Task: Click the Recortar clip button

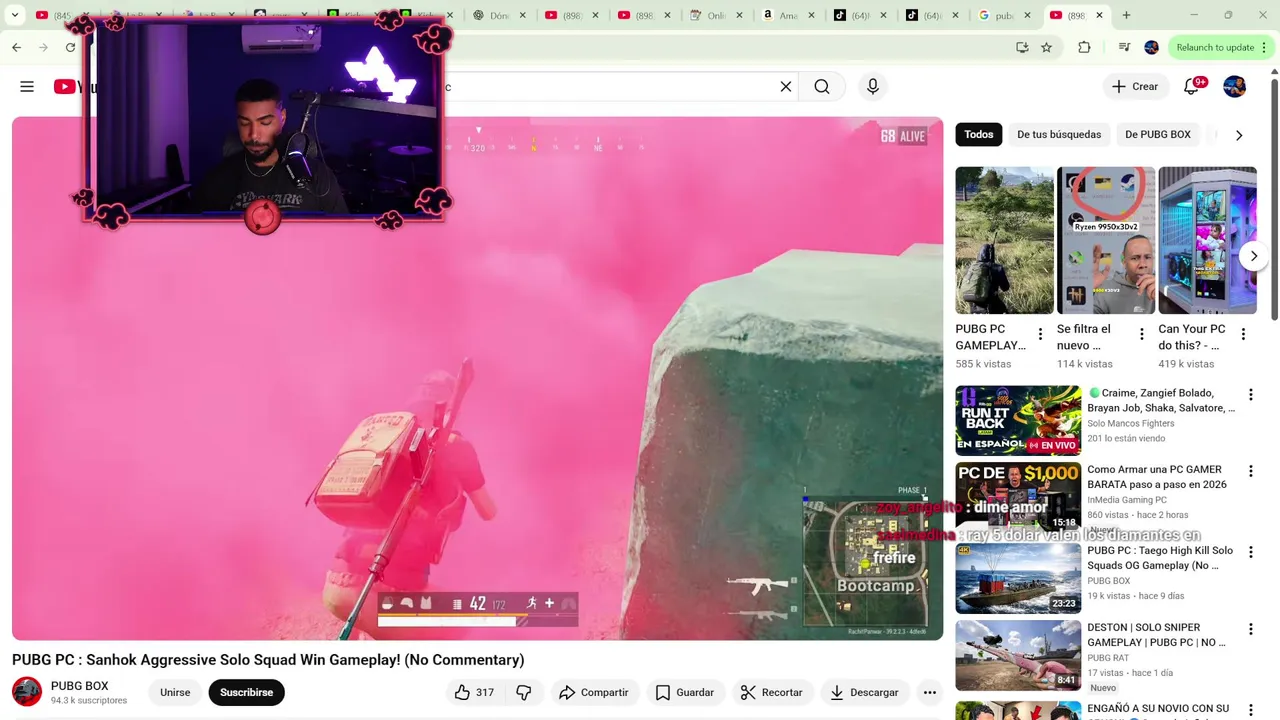Action: pyautogui.click(x=771, y=692)
